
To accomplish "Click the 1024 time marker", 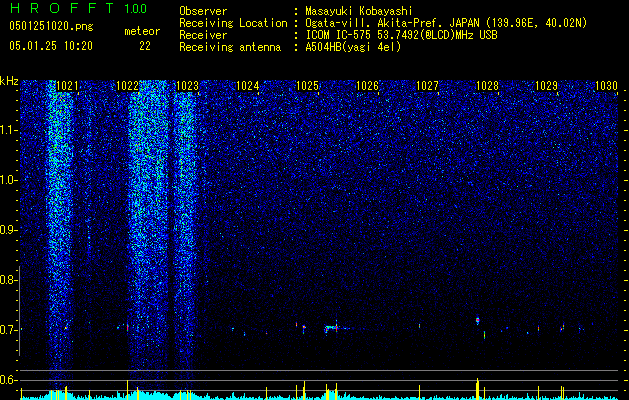I will click(248, 86).
